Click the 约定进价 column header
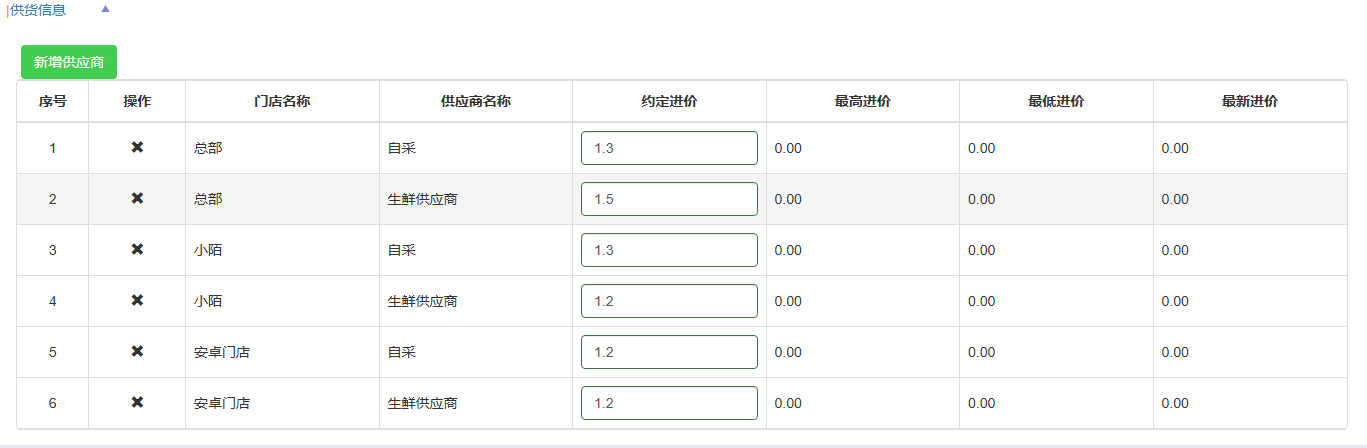 [669, 101]
